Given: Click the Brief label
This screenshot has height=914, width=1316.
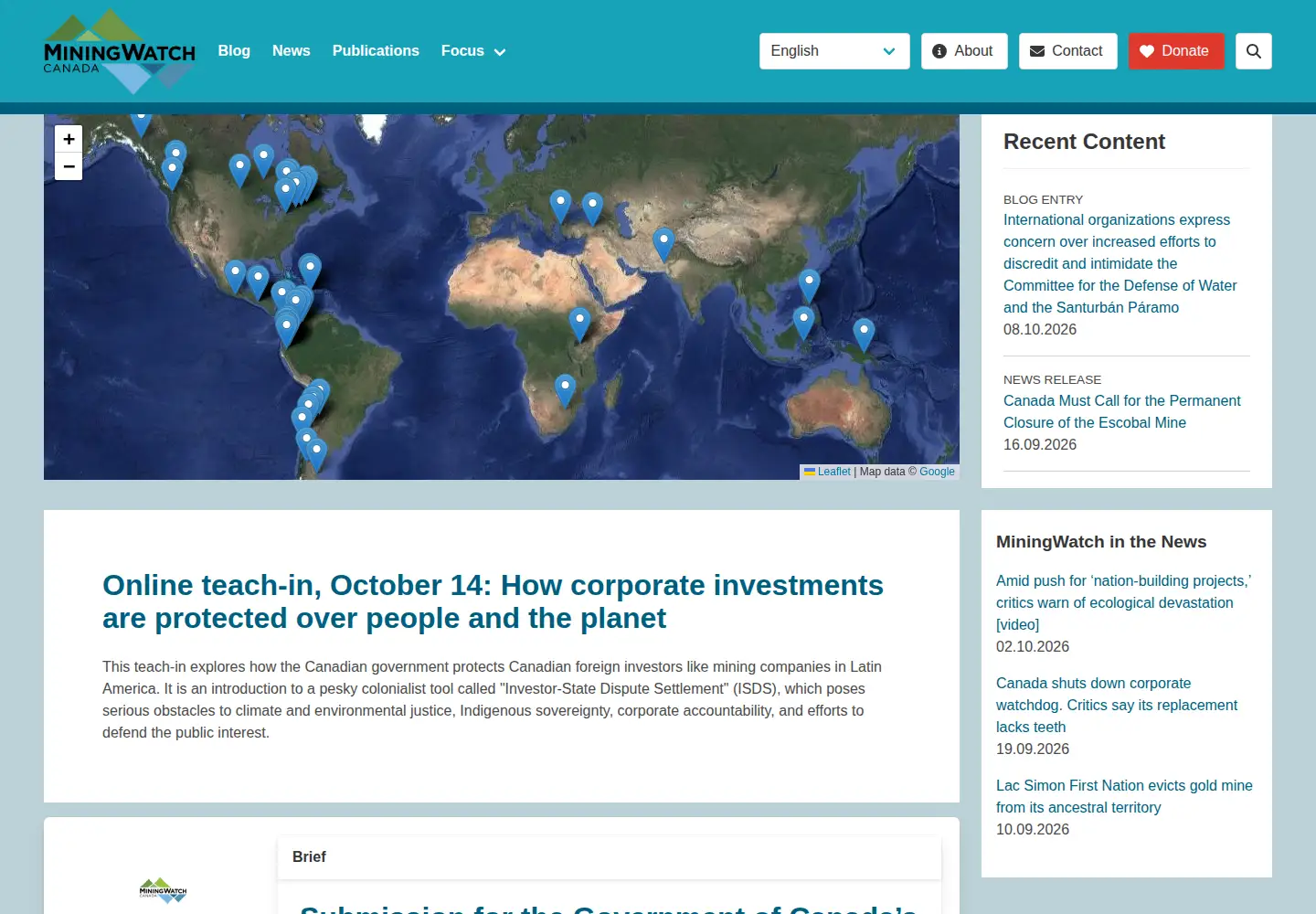Looking at the screenshot, I should [x=309, y=856].
